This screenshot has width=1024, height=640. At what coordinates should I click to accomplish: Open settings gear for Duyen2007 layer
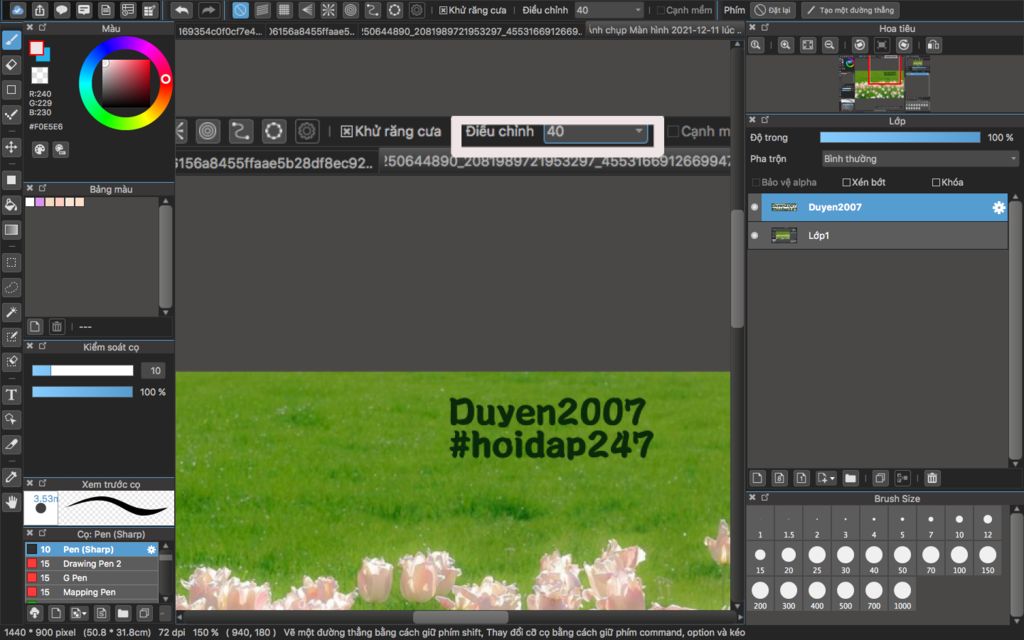tap(997, 207)
